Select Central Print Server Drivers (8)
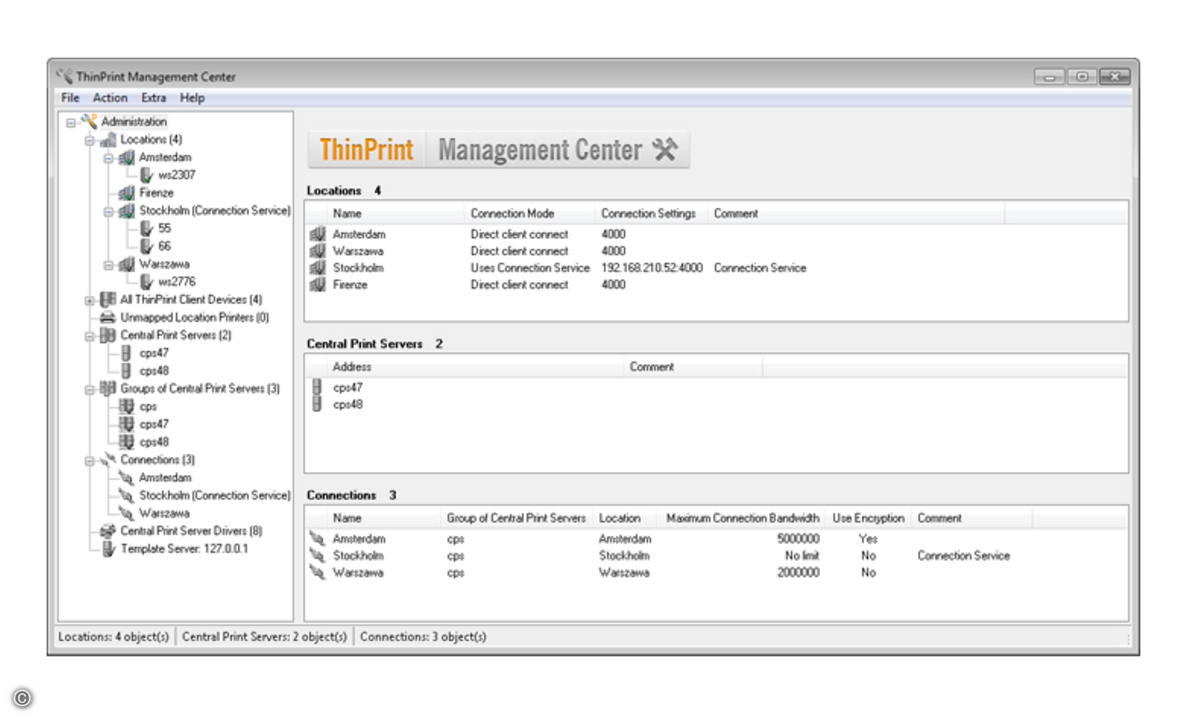This screenshot has width=1200, height=720. [191, 531]
